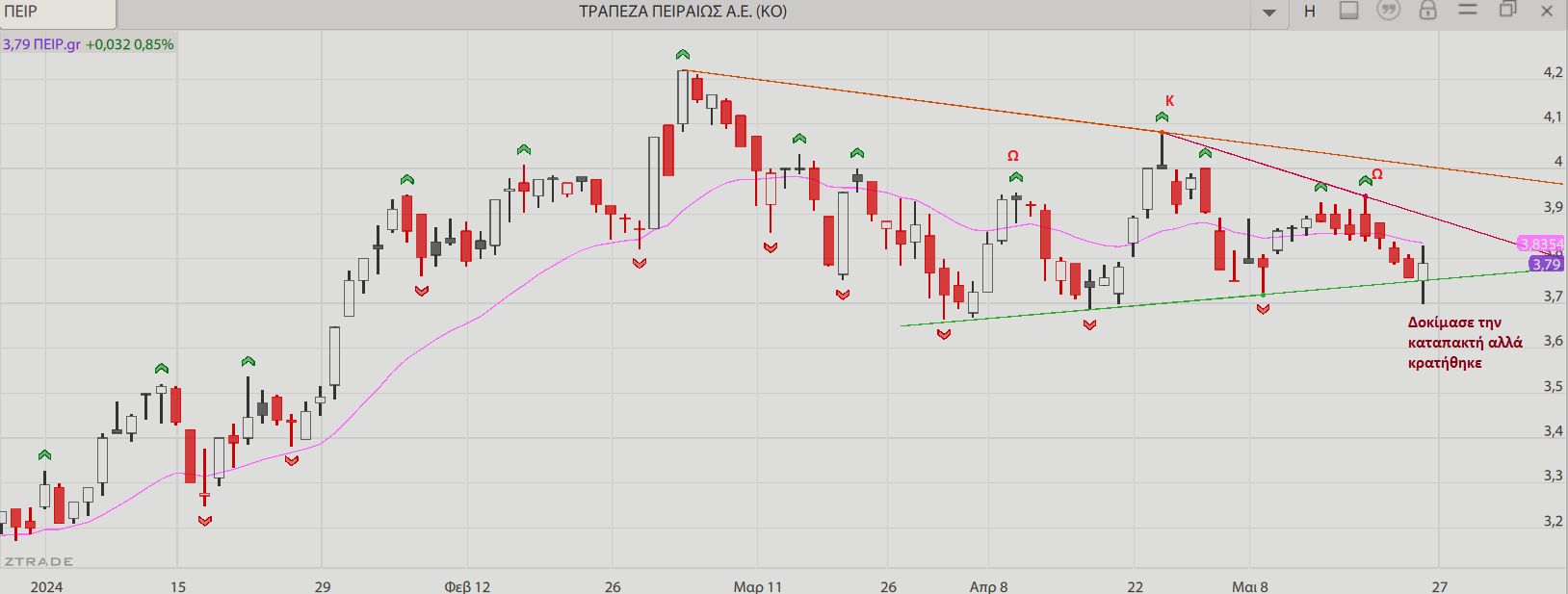
Task: Click the 3,79 ΠΕΙΡ.gr quote label
Action: pyautogui.click(x=41, y=44)
